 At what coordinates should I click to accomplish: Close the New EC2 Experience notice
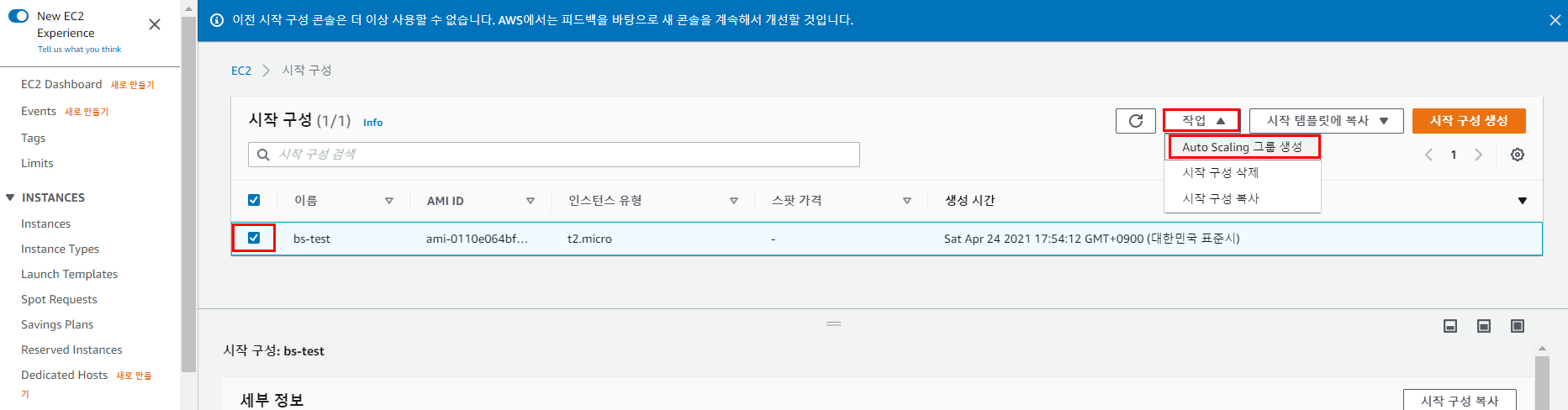pos(155,24)
